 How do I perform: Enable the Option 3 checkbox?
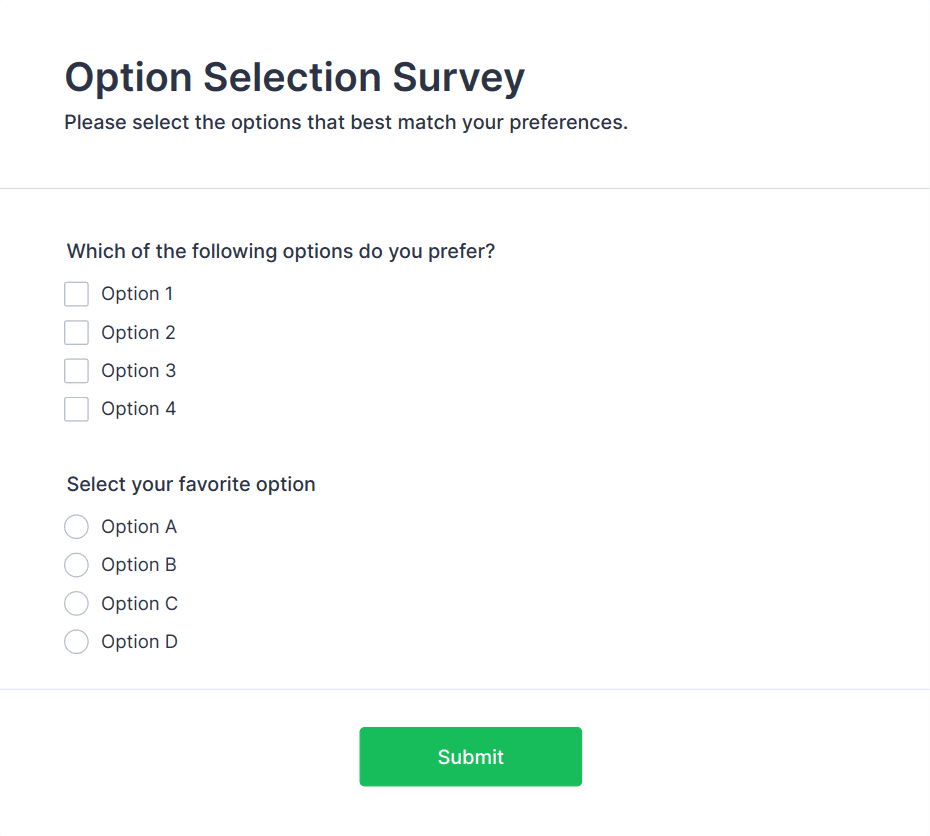click(76, 371)
